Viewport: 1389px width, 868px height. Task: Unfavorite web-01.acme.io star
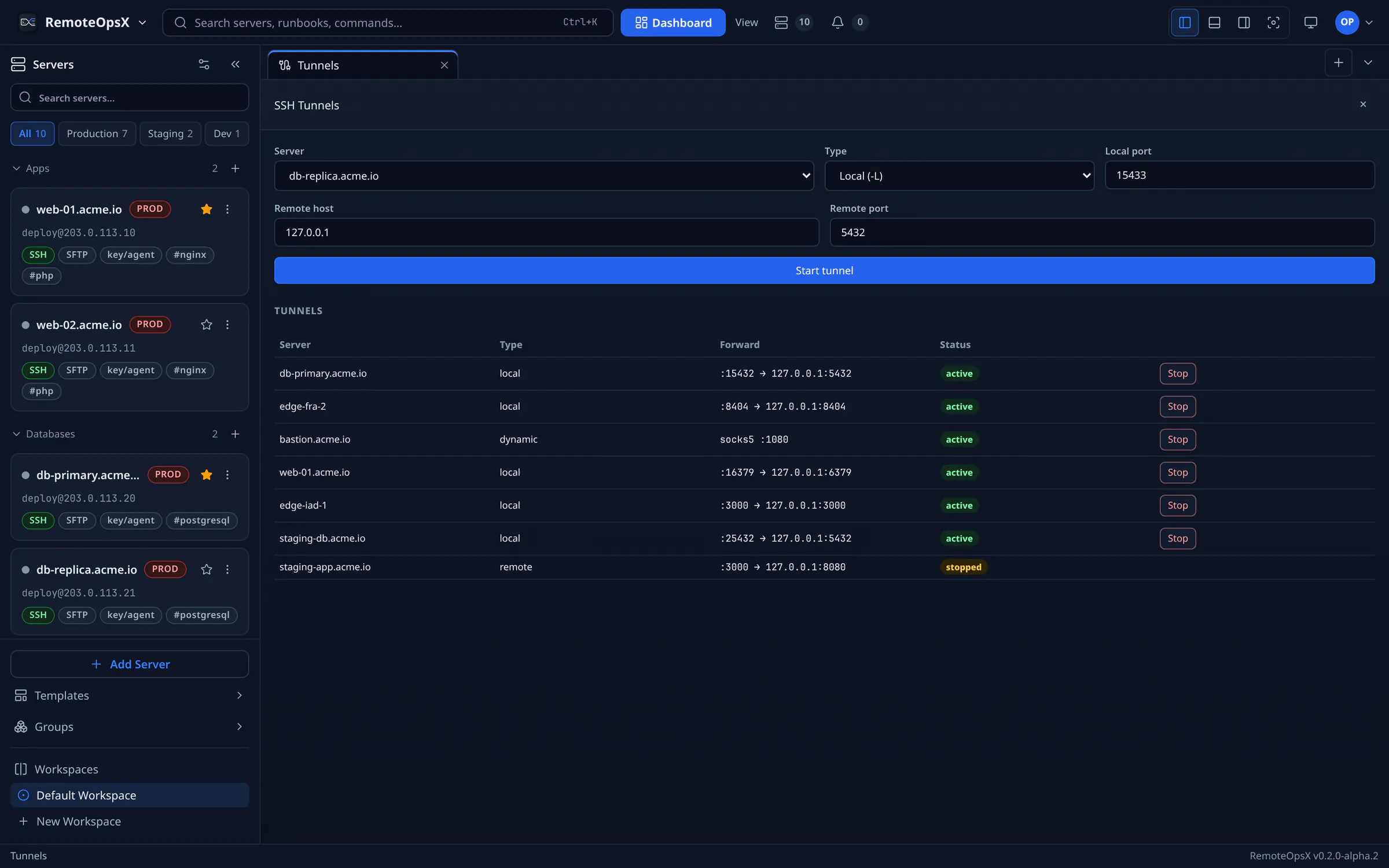207,209
